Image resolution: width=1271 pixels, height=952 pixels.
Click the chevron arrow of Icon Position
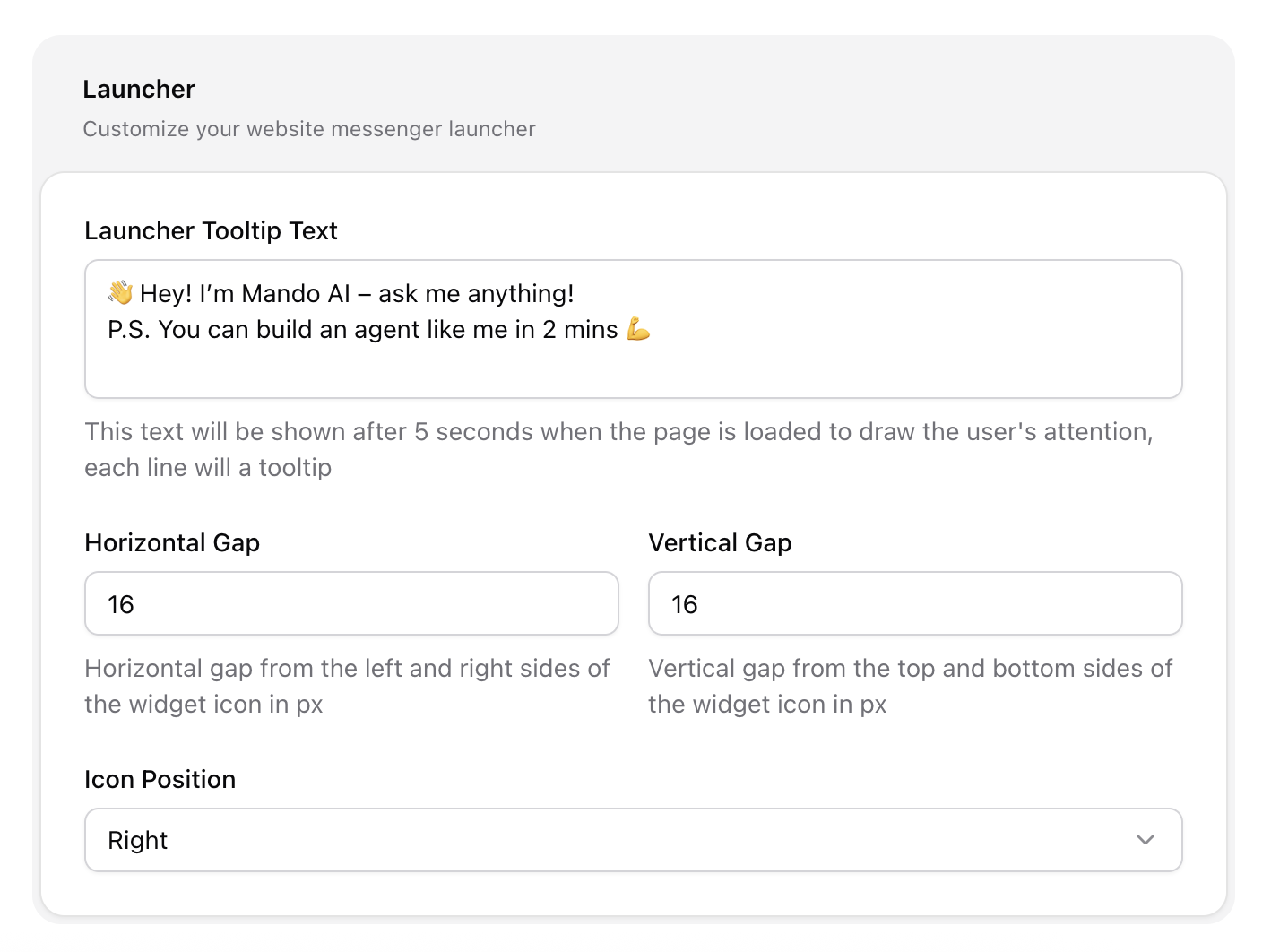pyautogui.click(x=1145, y=840)
